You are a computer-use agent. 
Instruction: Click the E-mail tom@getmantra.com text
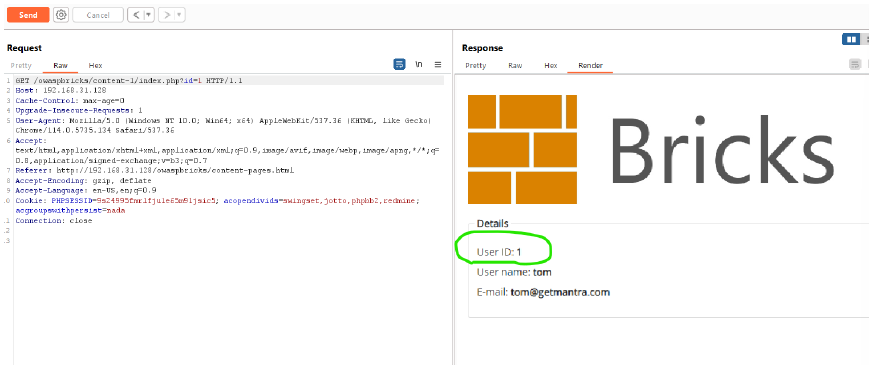543,292
